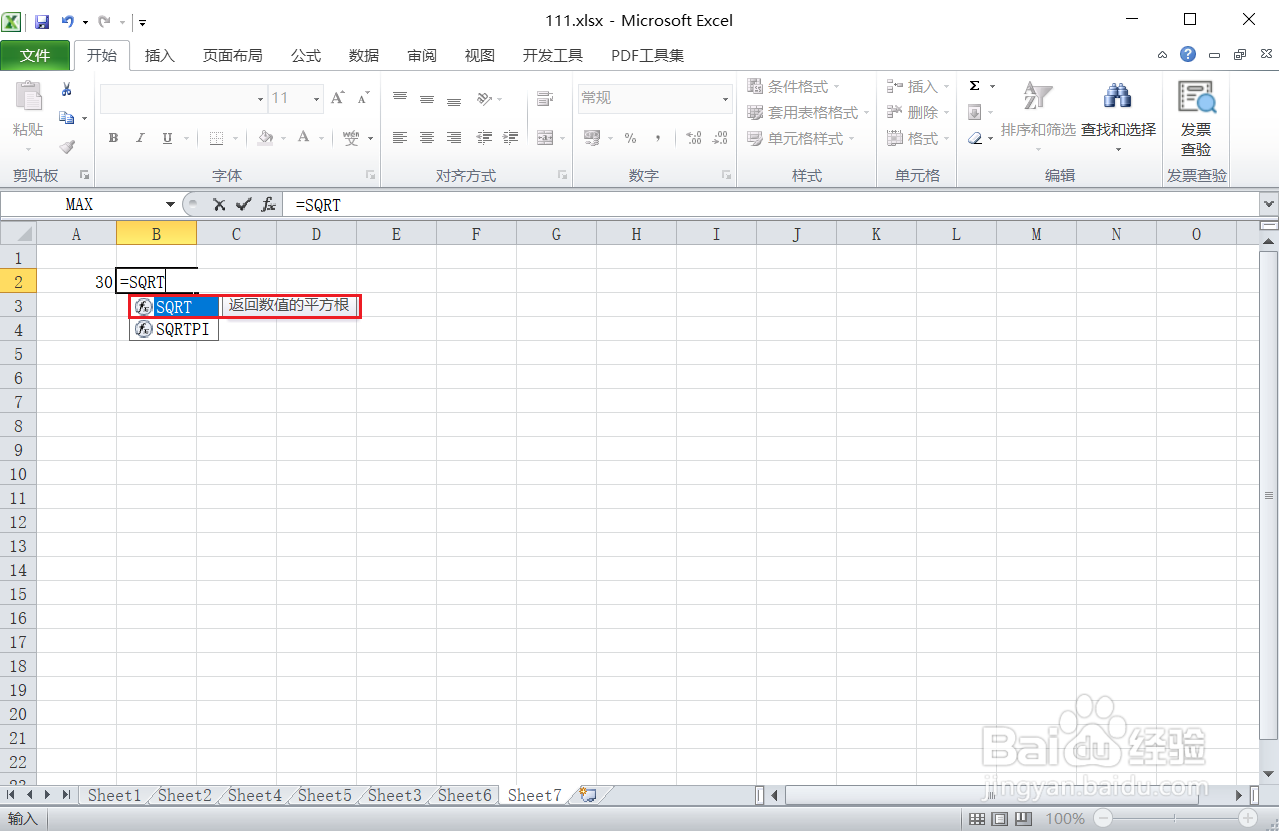This screenshot has width=1279, height=831.
Task: Go to the first sheet with navigation arrow
Action: click(x=11, y=795)
